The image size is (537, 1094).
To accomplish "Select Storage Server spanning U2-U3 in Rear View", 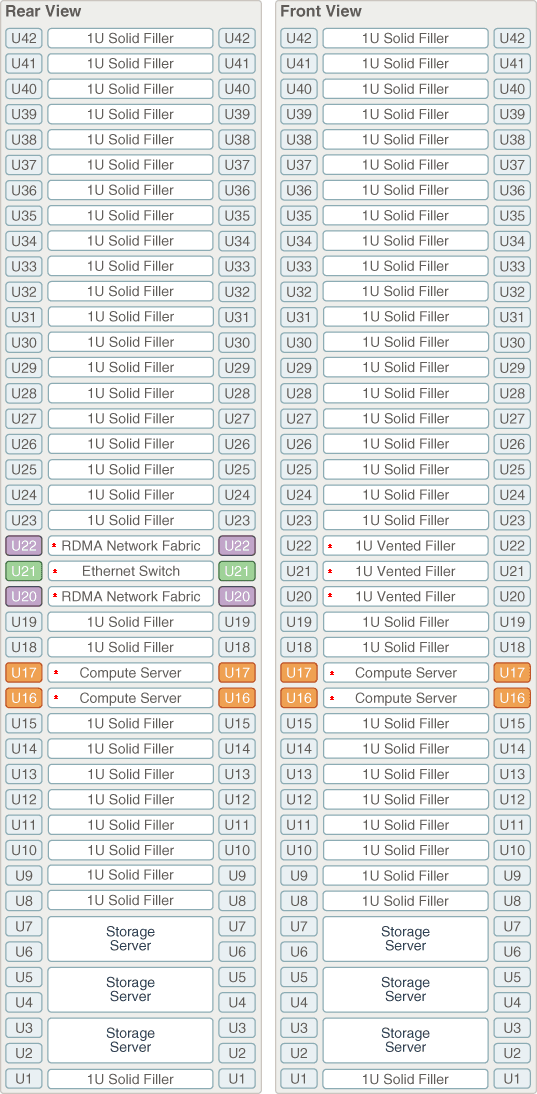I will click(130, 1040).
